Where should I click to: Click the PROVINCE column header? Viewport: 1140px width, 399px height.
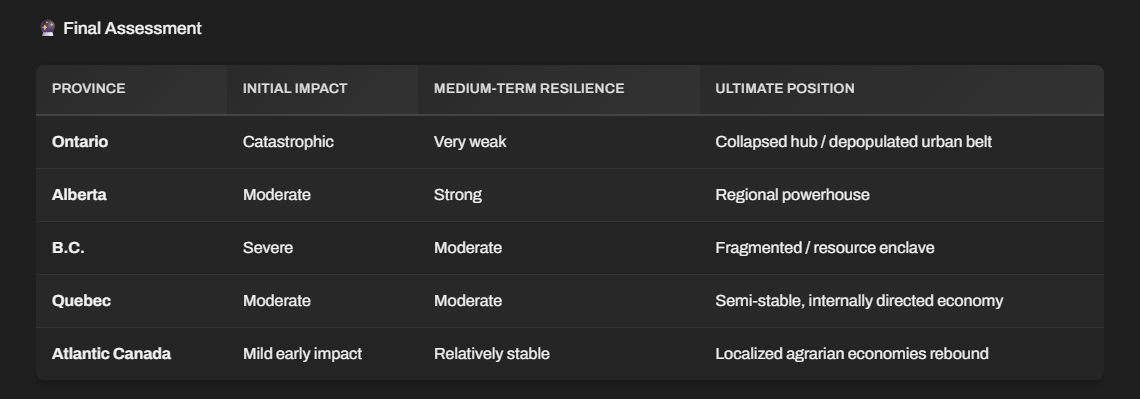(x=89, y=89)
